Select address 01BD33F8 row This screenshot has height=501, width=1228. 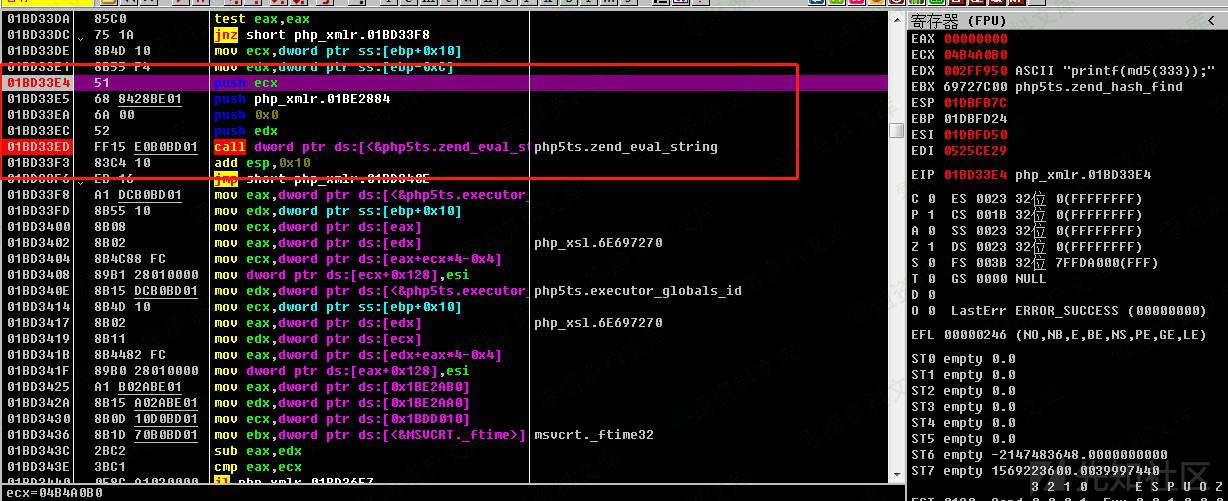38,195
